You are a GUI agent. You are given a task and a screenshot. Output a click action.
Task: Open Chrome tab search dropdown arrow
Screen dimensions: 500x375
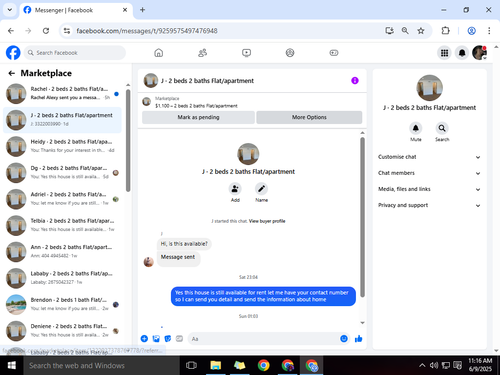click(10, 10)
